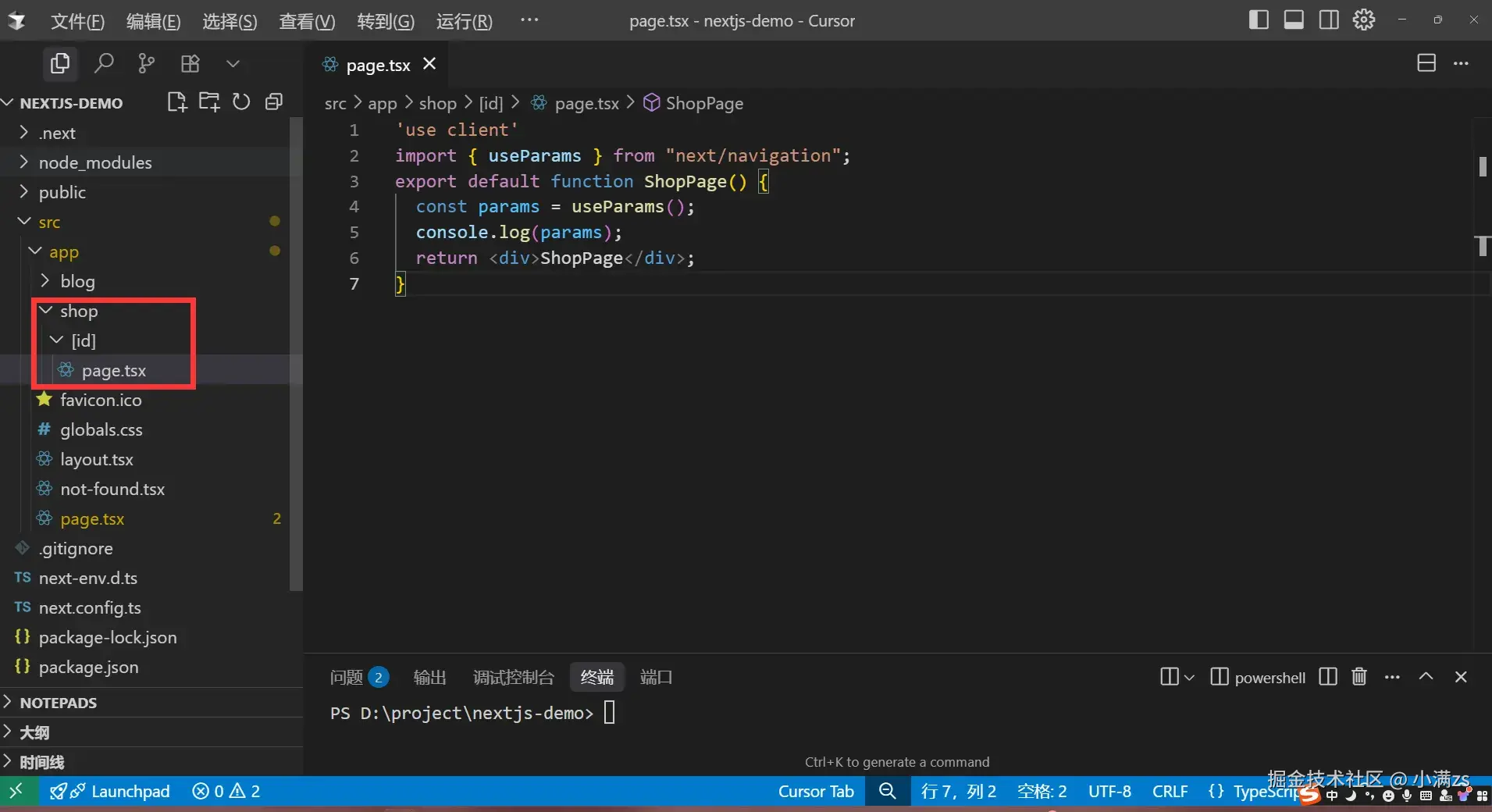
Task: Switch to the 问题 panel tab
Action: pyautogui.click(x=347, y=677)
